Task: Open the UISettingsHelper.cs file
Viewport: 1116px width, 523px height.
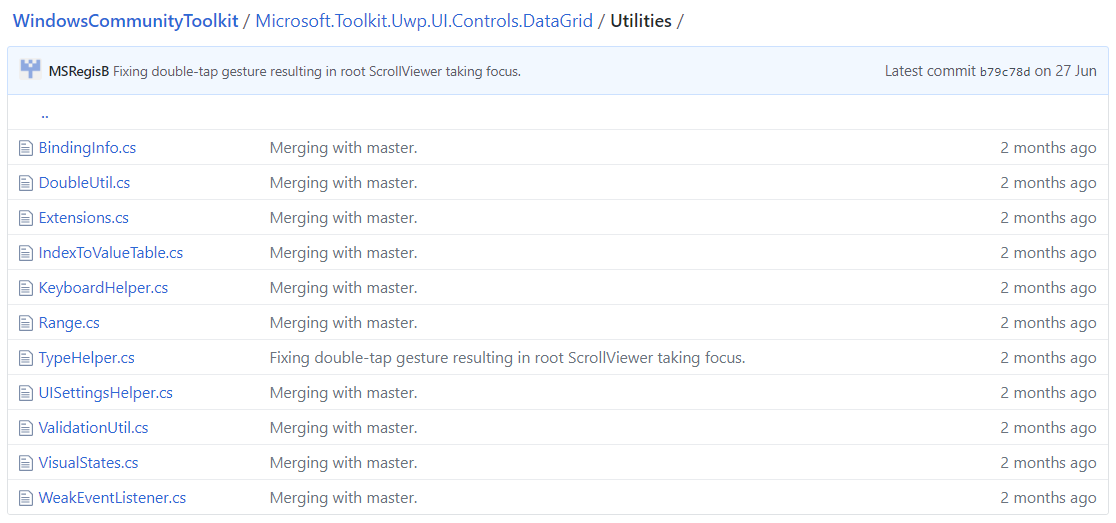Action: [105, 393]
